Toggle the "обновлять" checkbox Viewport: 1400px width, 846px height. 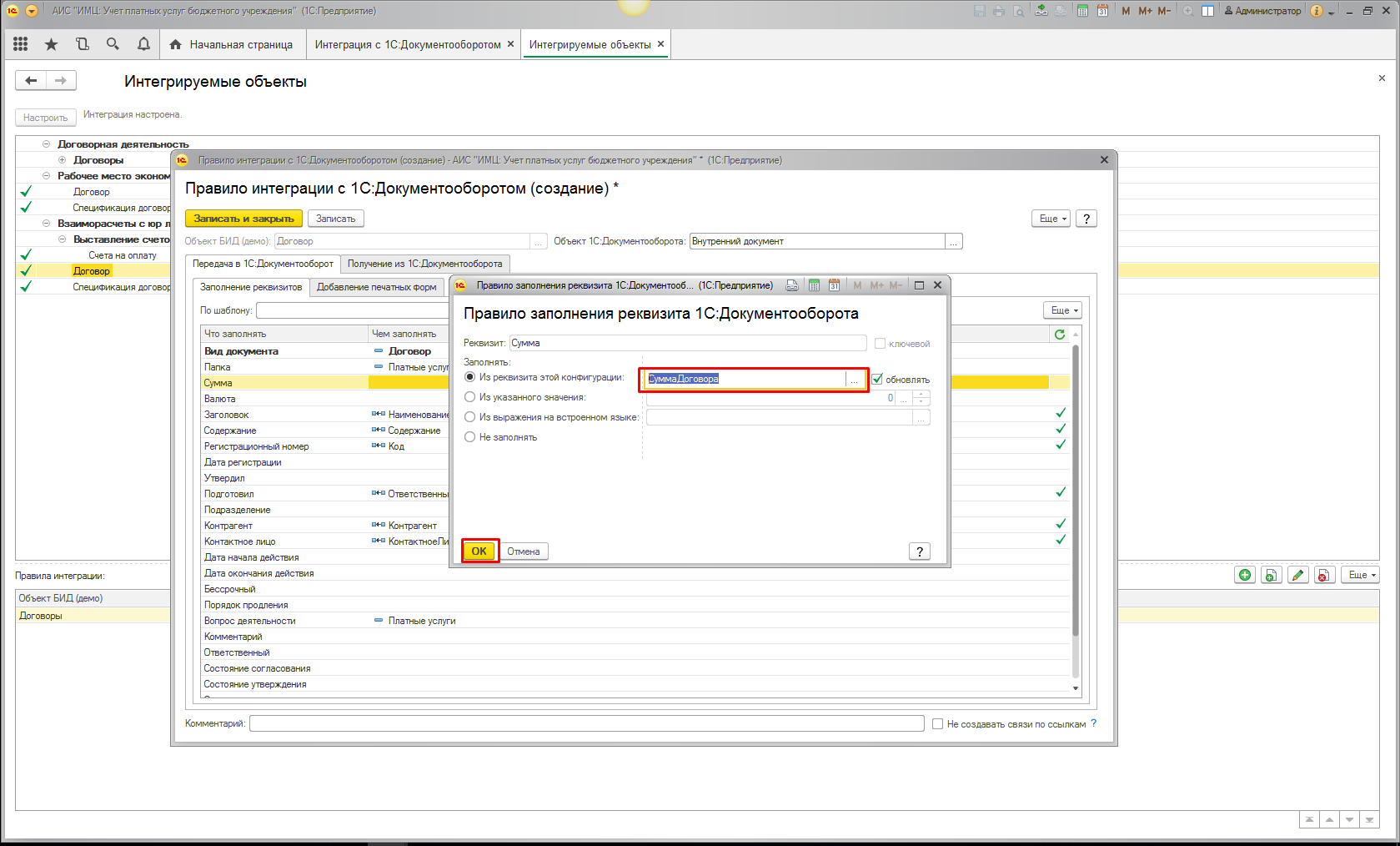click(877, 379)
